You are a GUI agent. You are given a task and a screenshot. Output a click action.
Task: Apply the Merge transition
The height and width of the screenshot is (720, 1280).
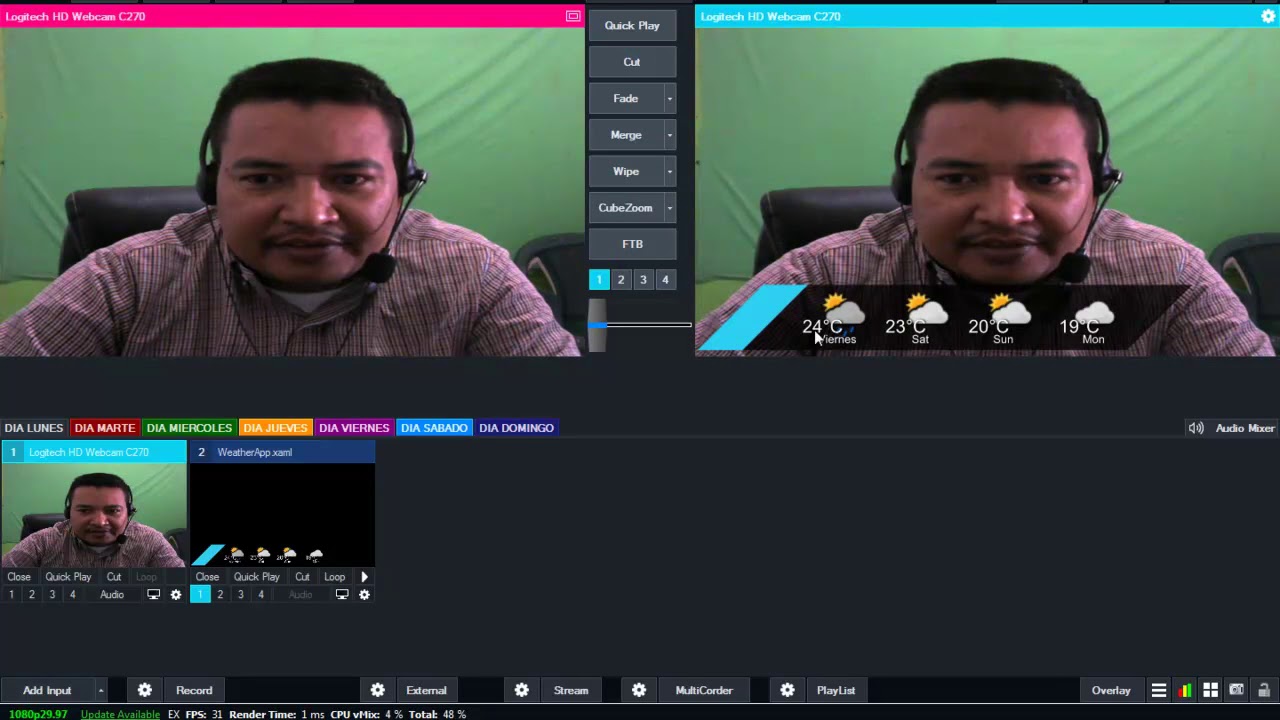pyautogui.click(x=626, y=135)
